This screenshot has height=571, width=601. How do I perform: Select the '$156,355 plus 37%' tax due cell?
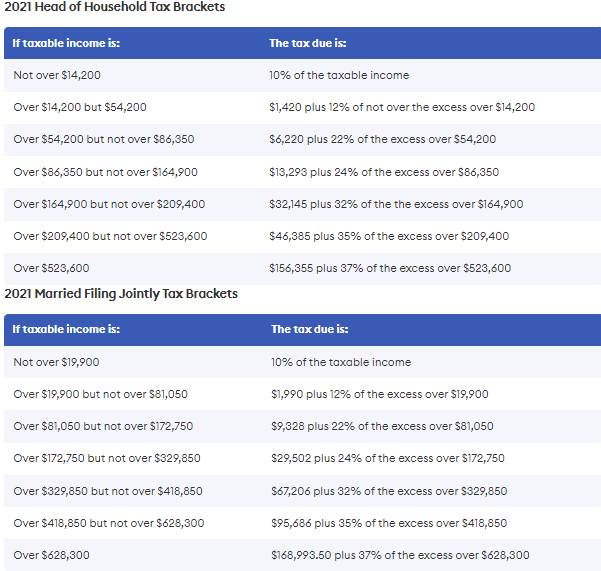click(390, 268)
